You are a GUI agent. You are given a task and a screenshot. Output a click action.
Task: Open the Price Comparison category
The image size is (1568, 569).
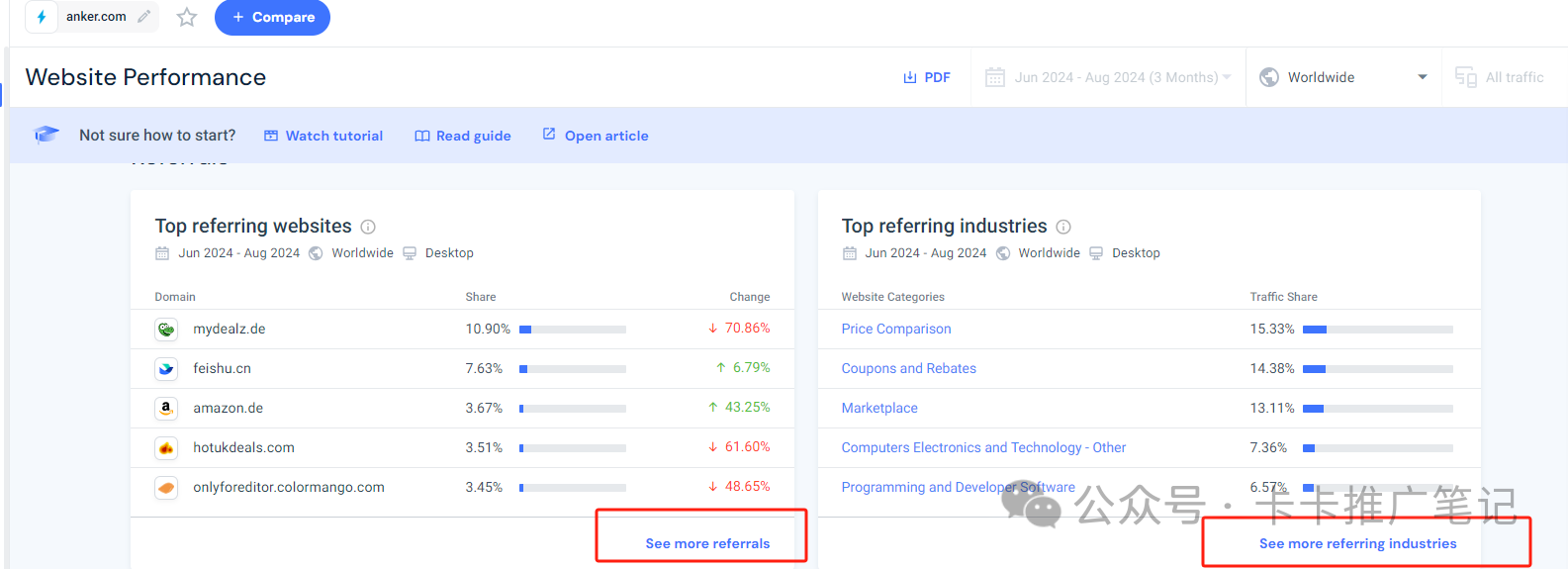click(896, 329)
